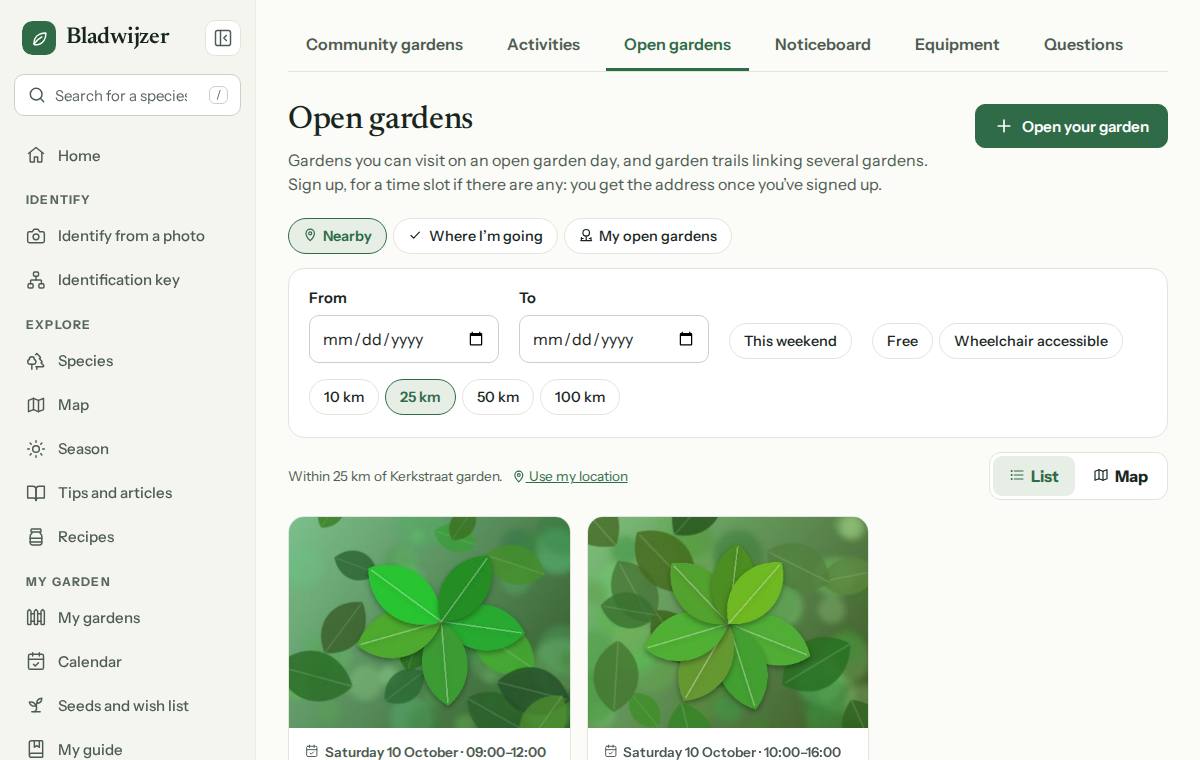Click the To date input field
This screenshot has height=760, width=1200.
pos(614,340)
